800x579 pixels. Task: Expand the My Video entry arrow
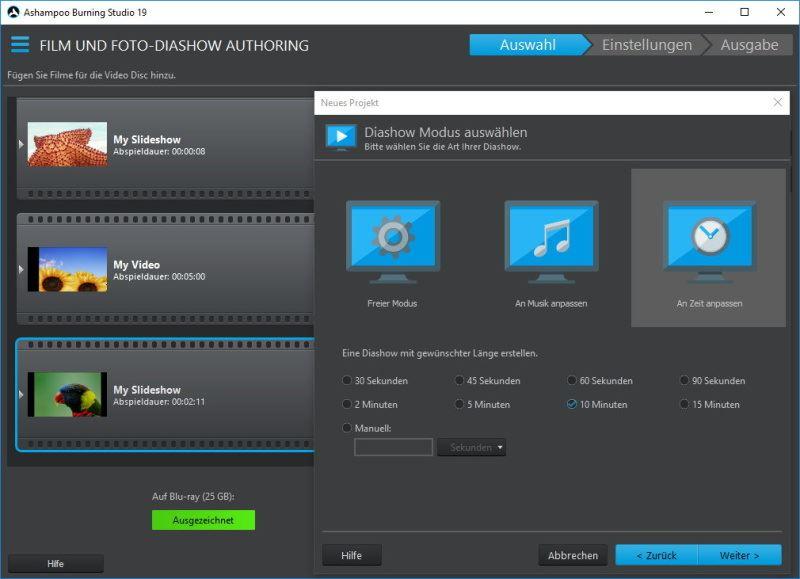[22, 270]
